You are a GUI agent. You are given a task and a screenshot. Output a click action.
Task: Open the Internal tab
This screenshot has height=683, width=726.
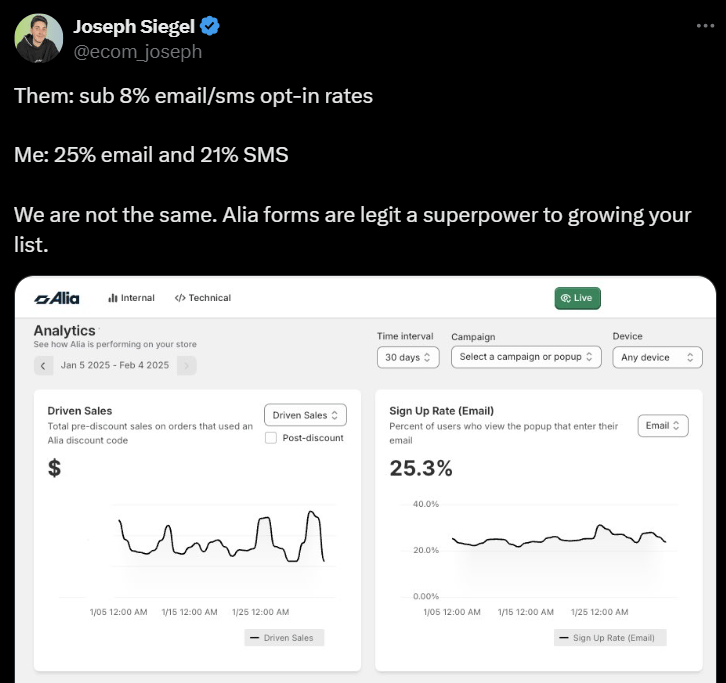pyautogui.click(x=131, y=298)
